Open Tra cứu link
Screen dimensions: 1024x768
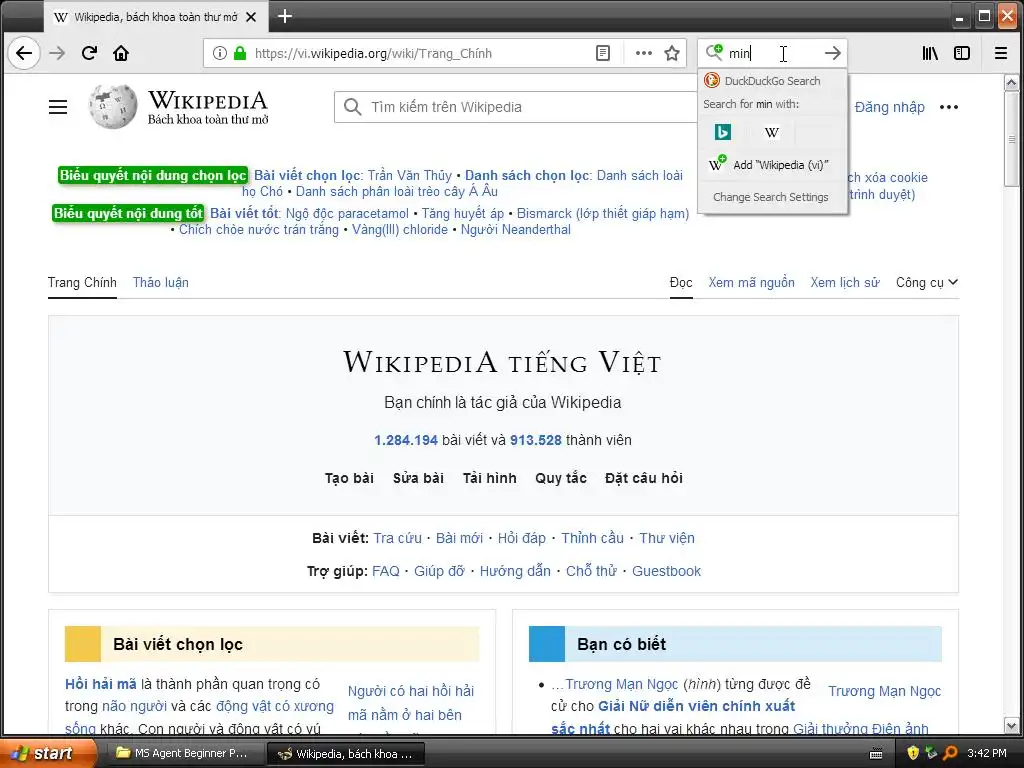click(x=397, y=538)
